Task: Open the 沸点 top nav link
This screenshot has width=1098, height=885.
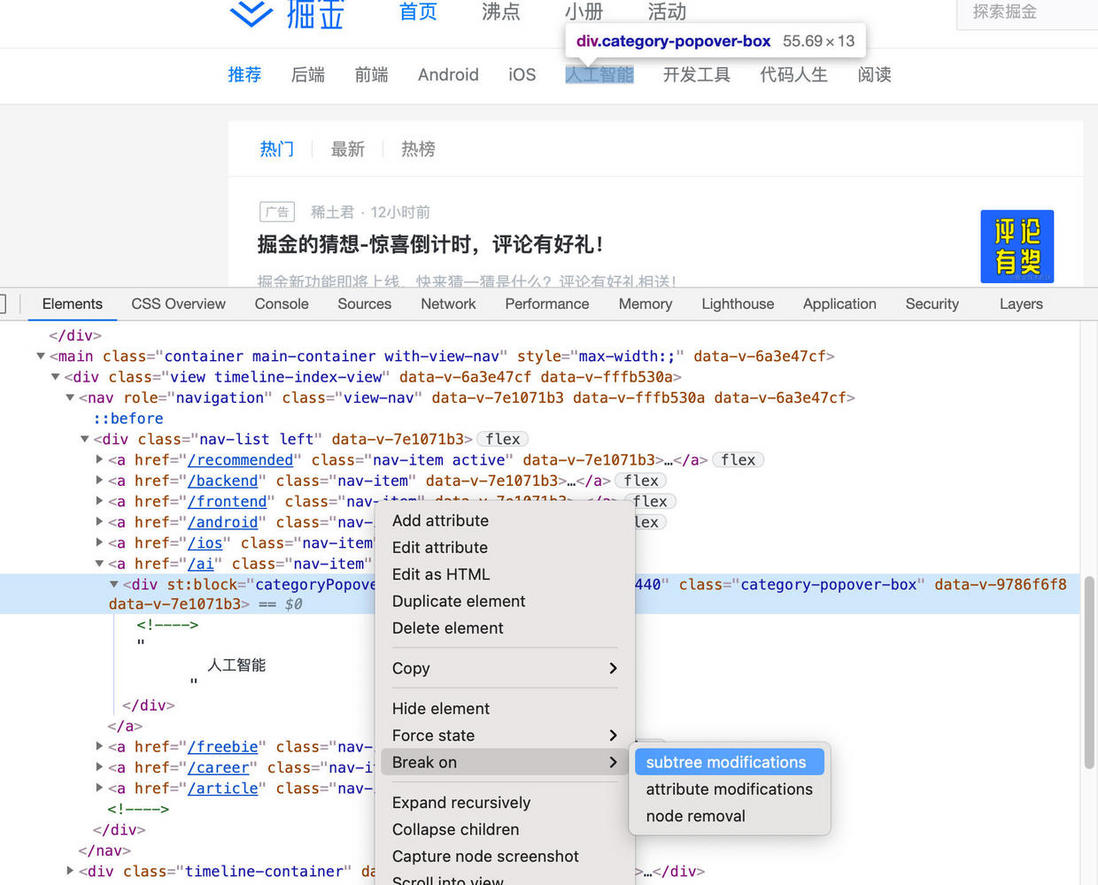Action: click(x=501, y=11)
